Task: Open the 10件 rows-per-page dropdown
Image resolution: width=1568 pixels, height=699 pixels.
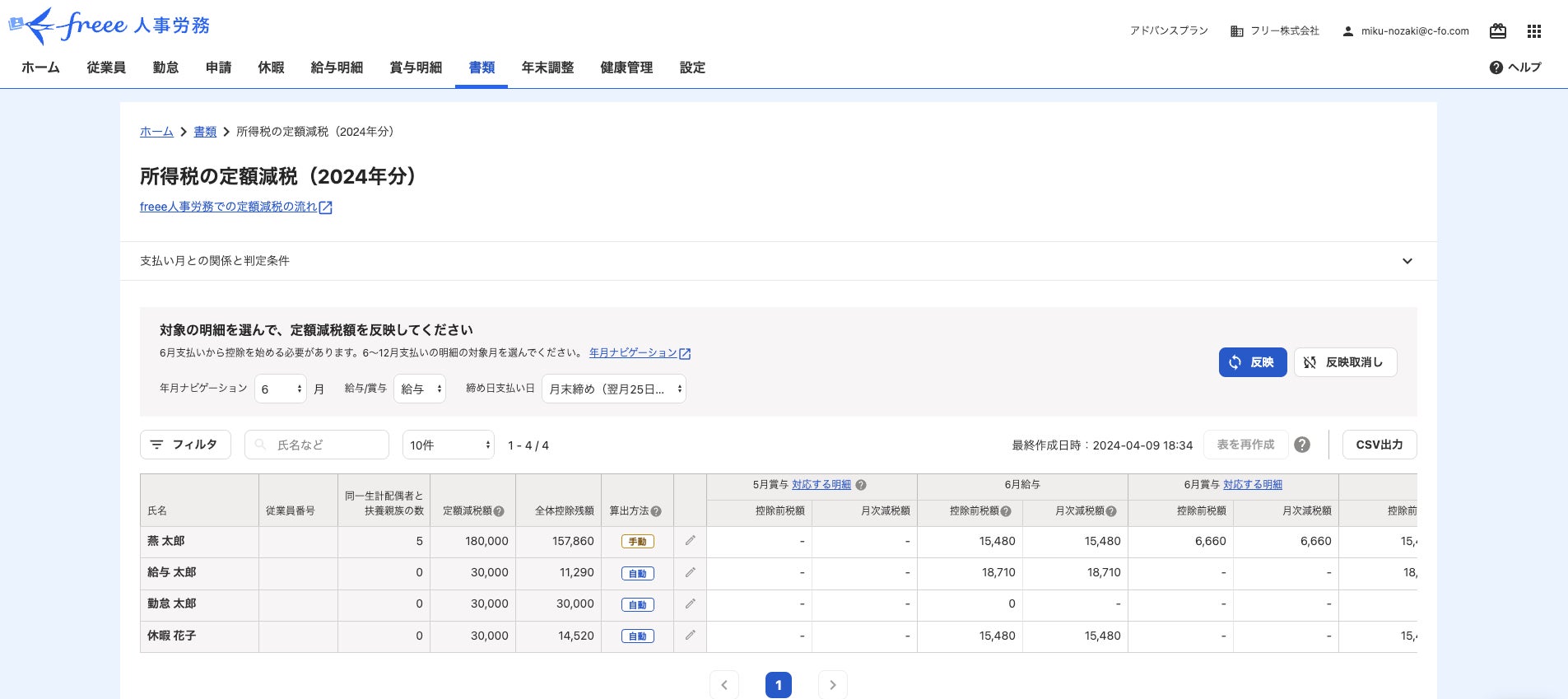Action: coord(448,445)
